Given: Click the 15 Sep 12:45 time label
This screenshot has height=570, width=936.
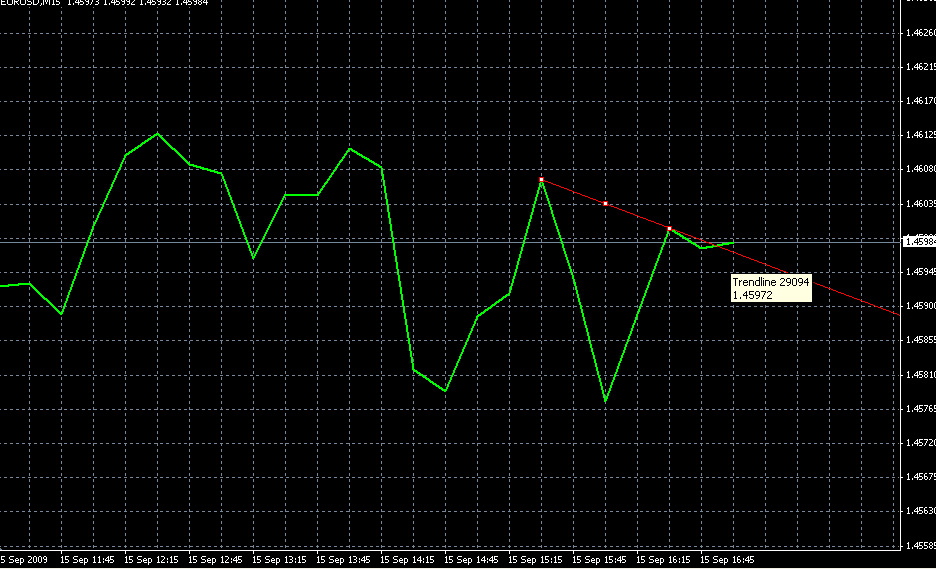Looking at the screenshot, I should click(215, 560).
